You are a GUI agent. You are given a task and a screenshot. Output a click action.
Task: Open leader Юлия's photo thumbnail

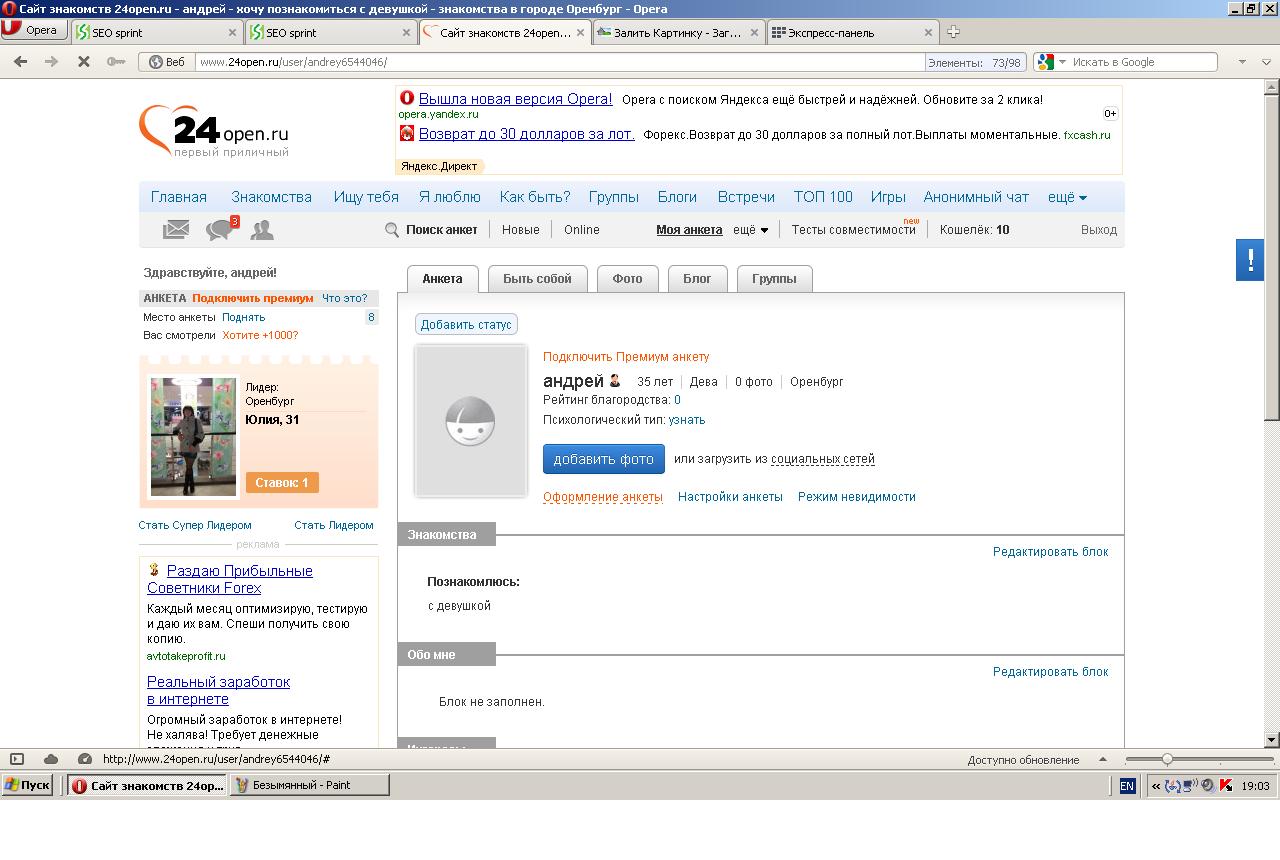(193, 436)
